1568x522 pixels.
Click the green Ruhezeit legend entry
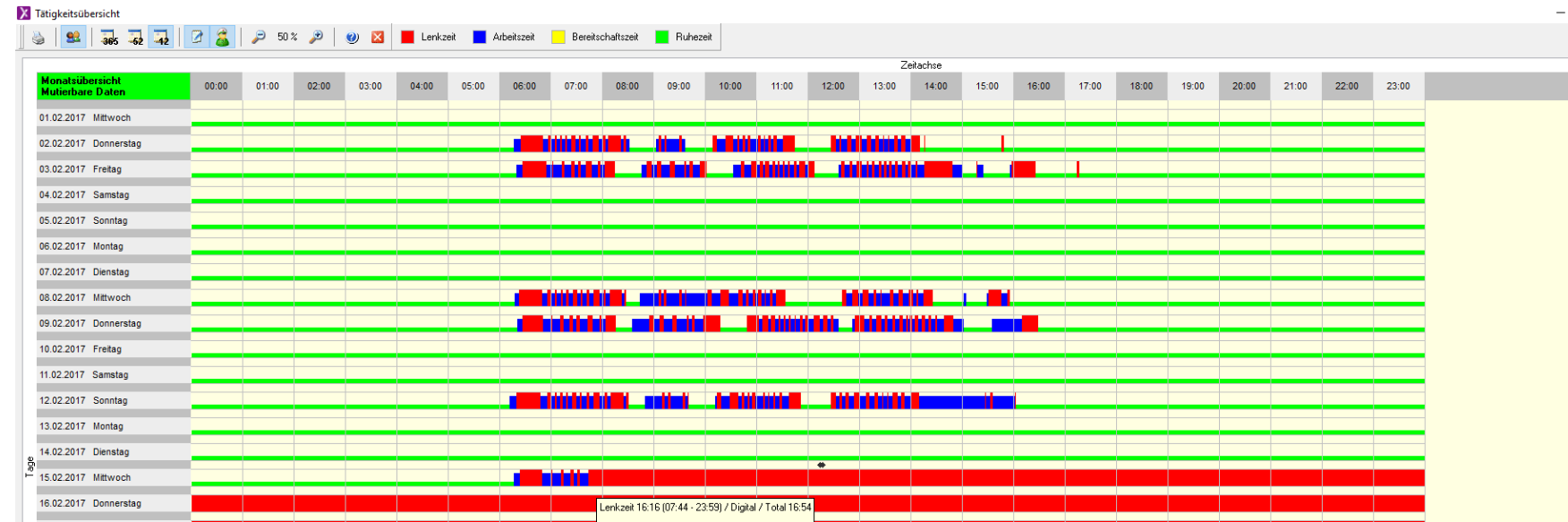click(662, 38)
